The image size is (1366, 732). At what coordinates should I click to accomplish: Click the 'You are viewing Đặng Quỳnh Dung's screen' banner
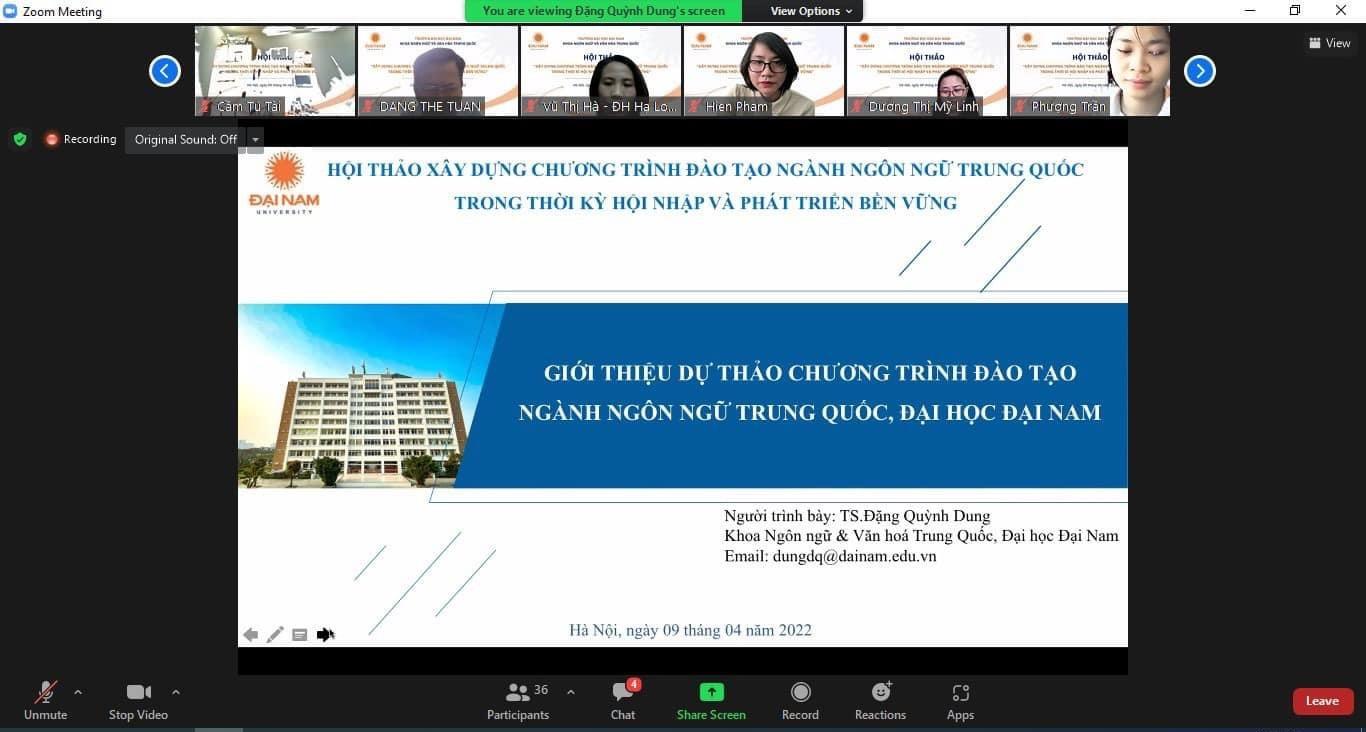pyautogui.click(x=604, y=11)
